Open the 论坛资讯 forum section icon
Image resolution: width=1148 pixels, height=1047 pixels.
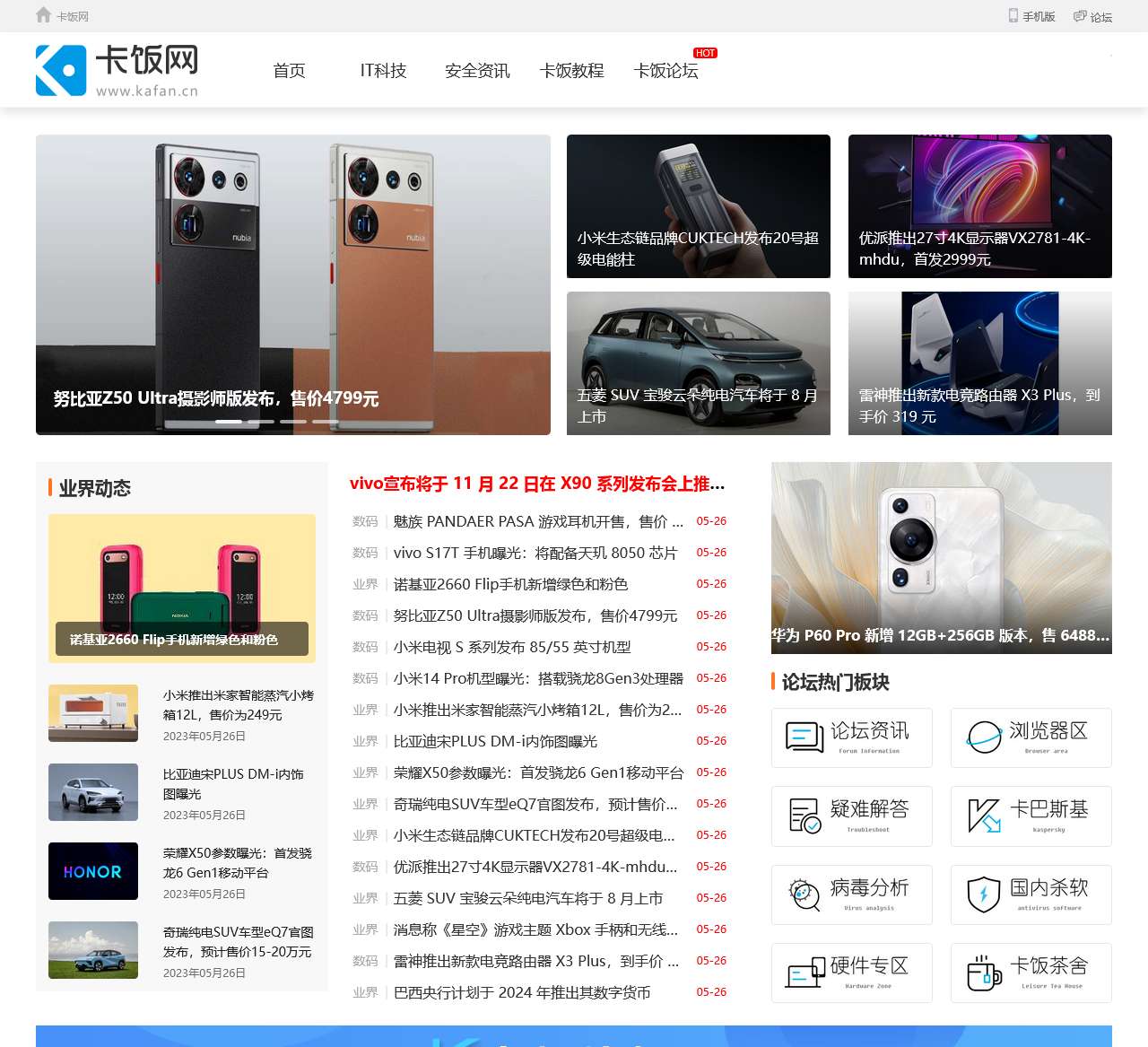pyautogui.click(x=804, y=737)
